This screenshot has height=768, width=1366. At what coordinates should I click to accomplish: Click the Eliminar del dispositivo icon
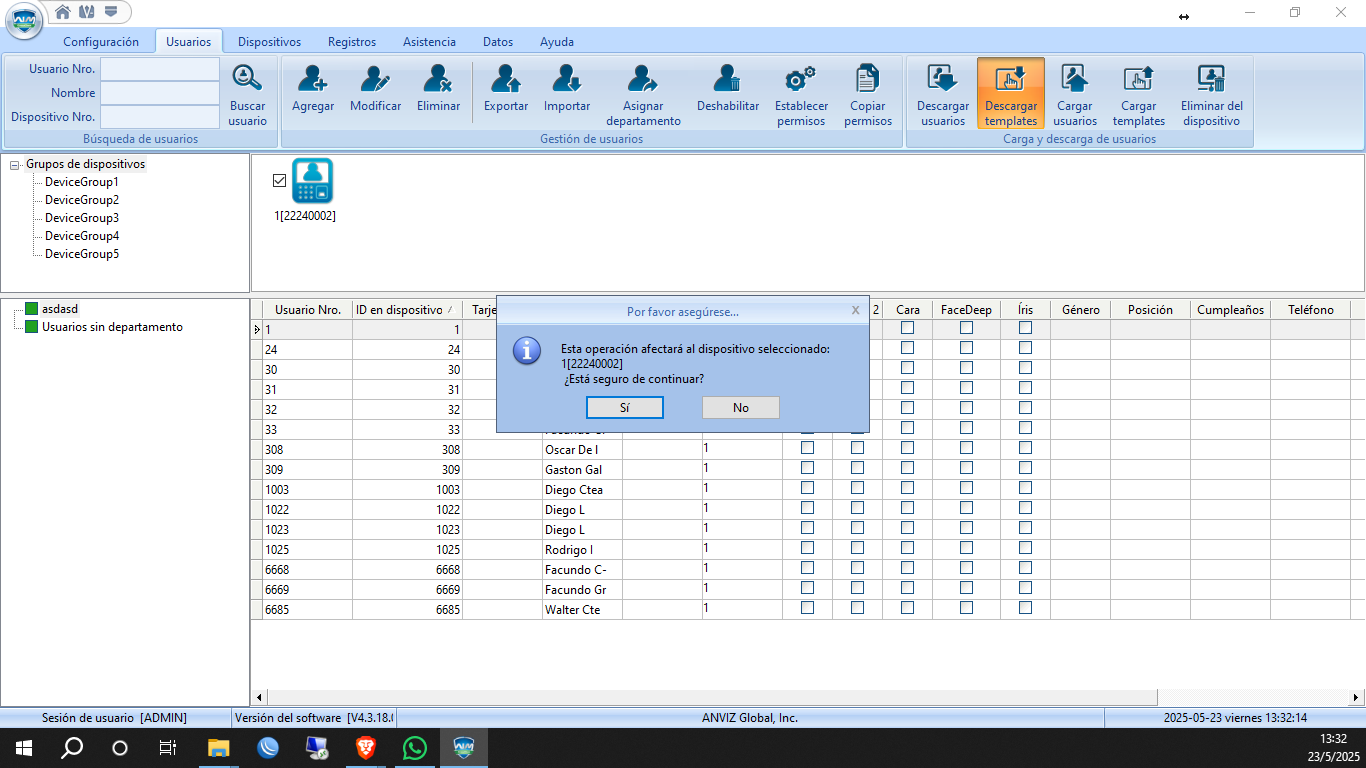[1211, 78]
